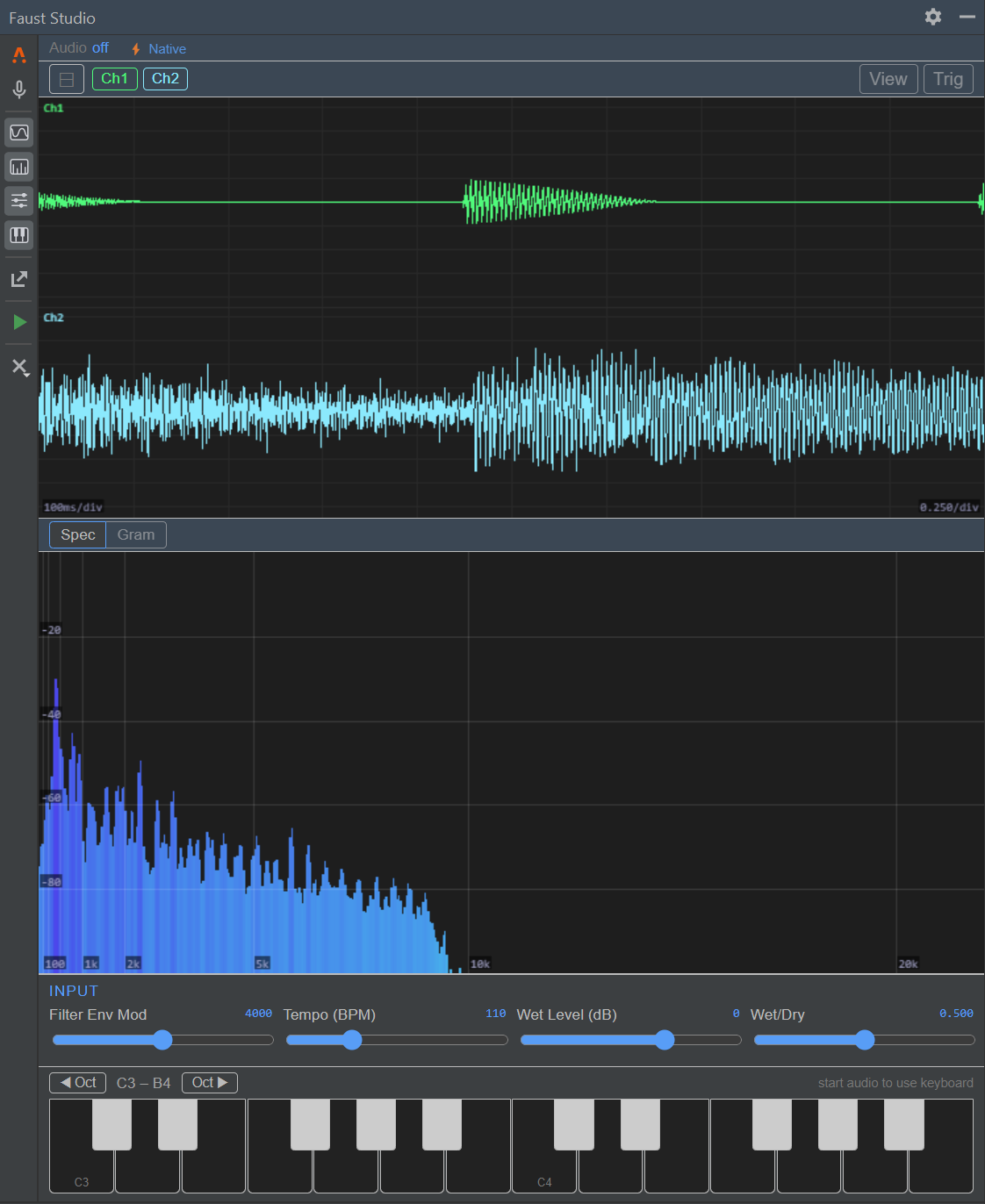Screen dimensions: 985x1204
Task: Click the Ch1 waveform label
Action: click(54, 108)
